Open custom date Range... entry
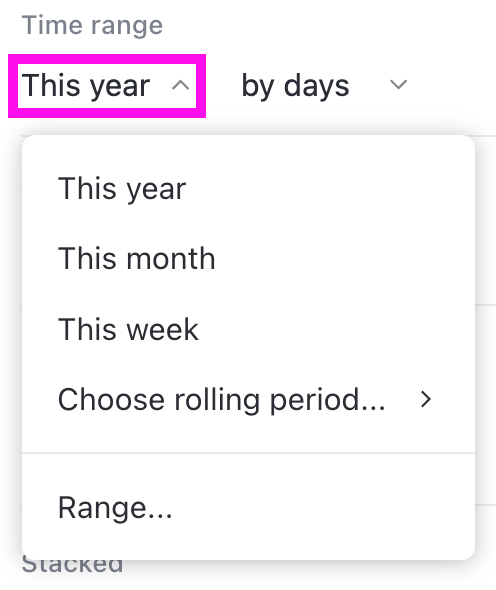This screenshot has height=590, width=496. [248, 508]
